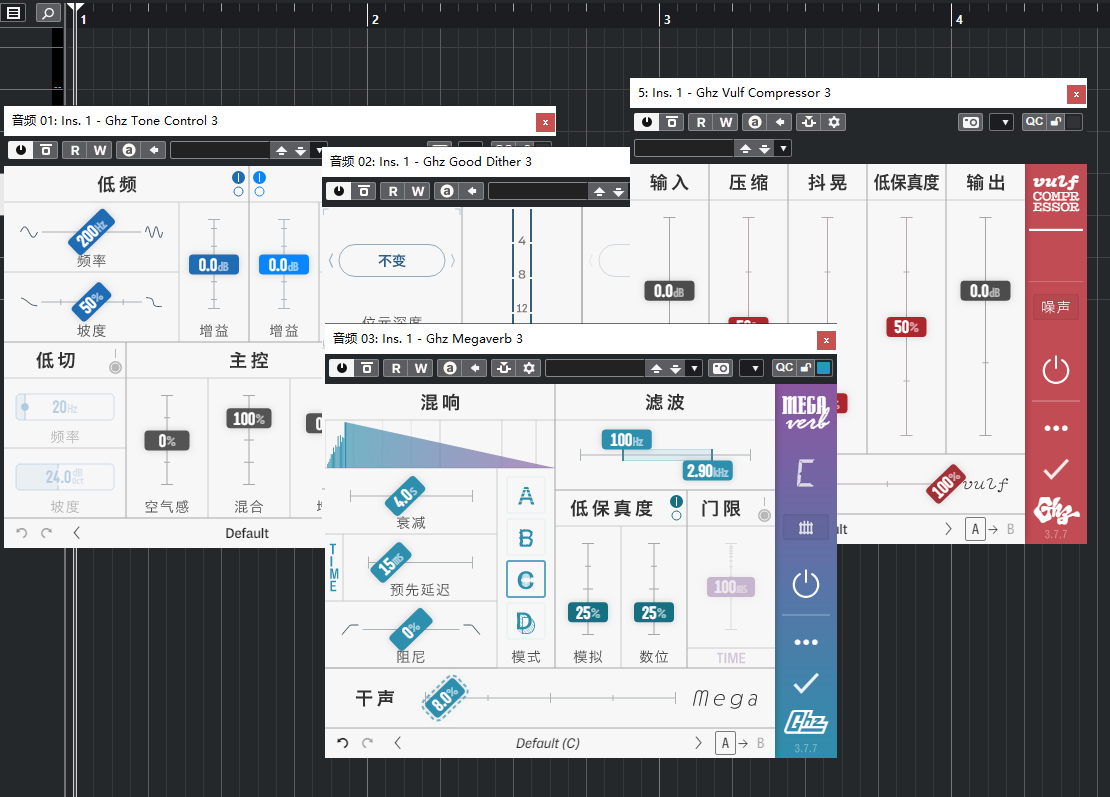Toggle Tone Control plugin bypass power button
The width and height of the screenshot is (1110, 797).
pyautogui.click(x=20, y=150)
